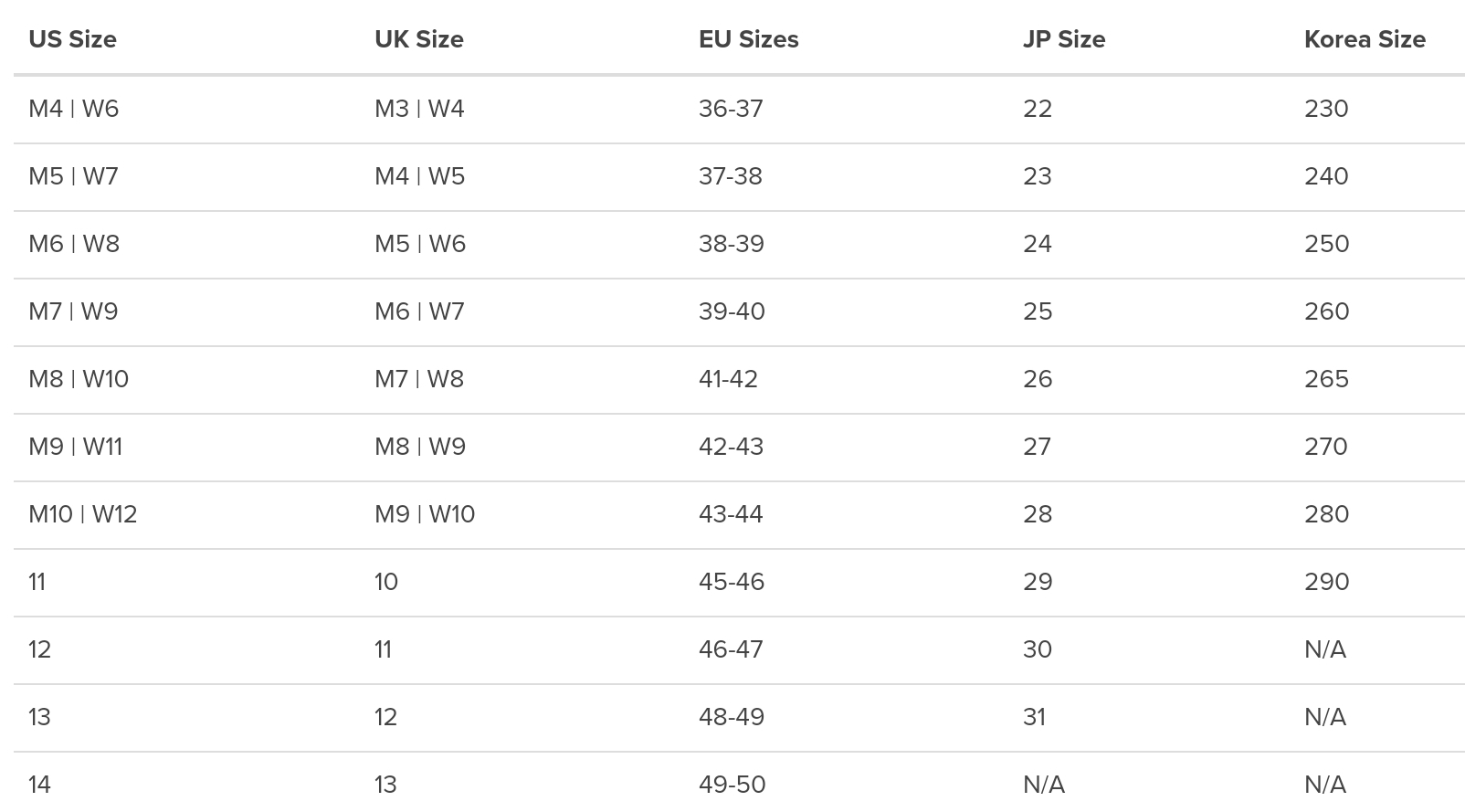Click the UK Size column header
The image size is (1465, 812).
418,39
